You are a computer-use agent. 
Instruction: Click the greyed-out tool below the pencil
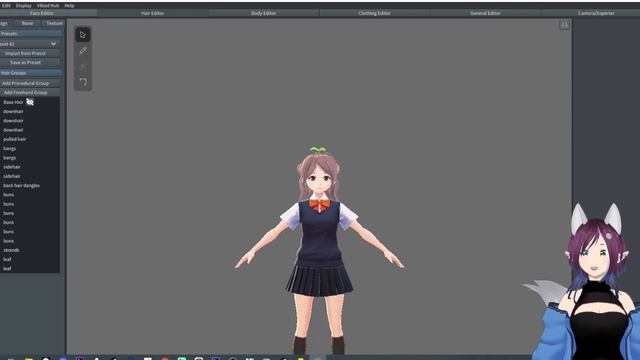(83, 66)
